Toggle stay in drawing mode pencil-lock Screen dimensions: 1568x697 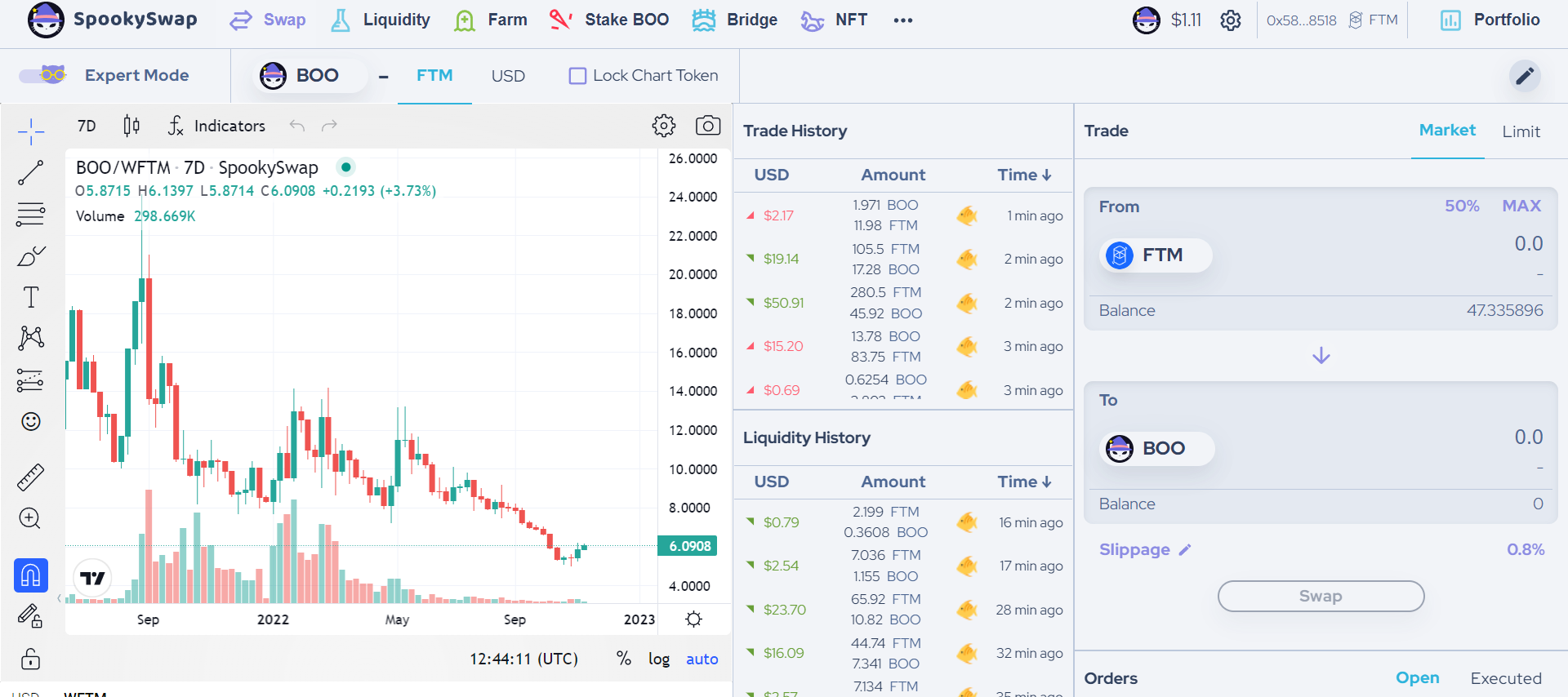point(31,616)
